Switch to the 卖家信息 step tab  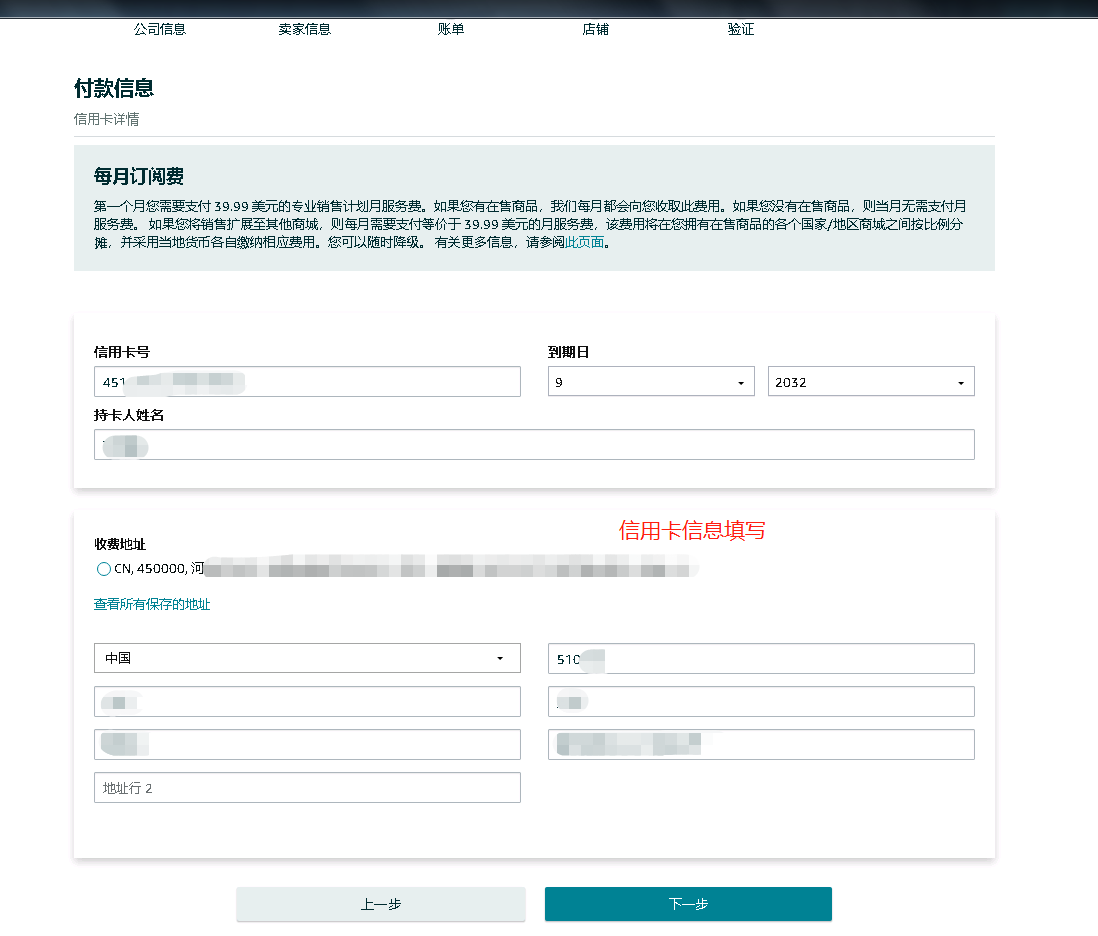click(304, 29)
